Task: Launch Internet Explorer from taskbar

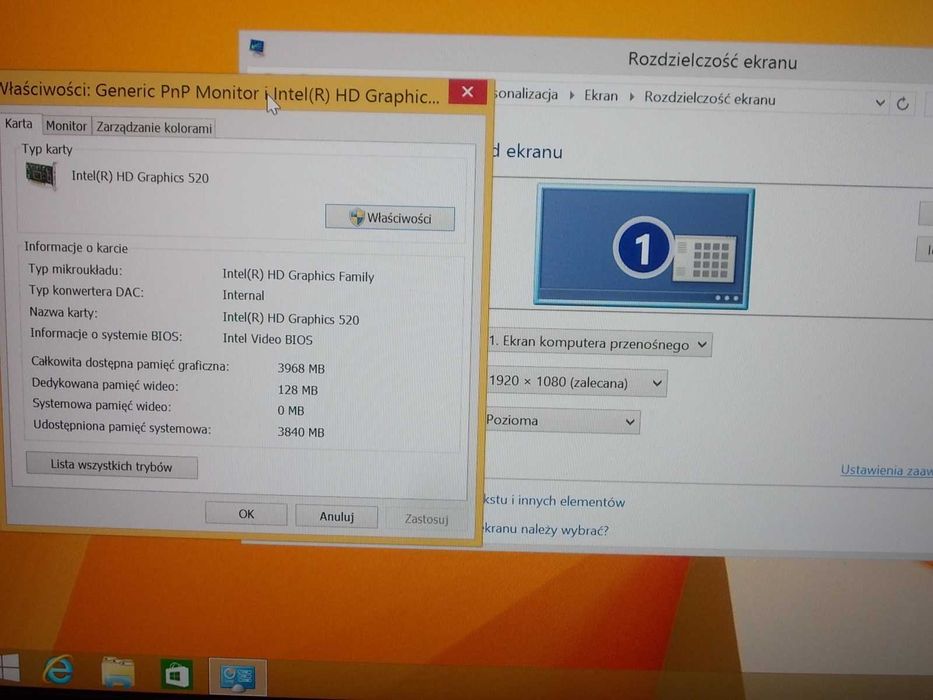Action: [58, 670]
